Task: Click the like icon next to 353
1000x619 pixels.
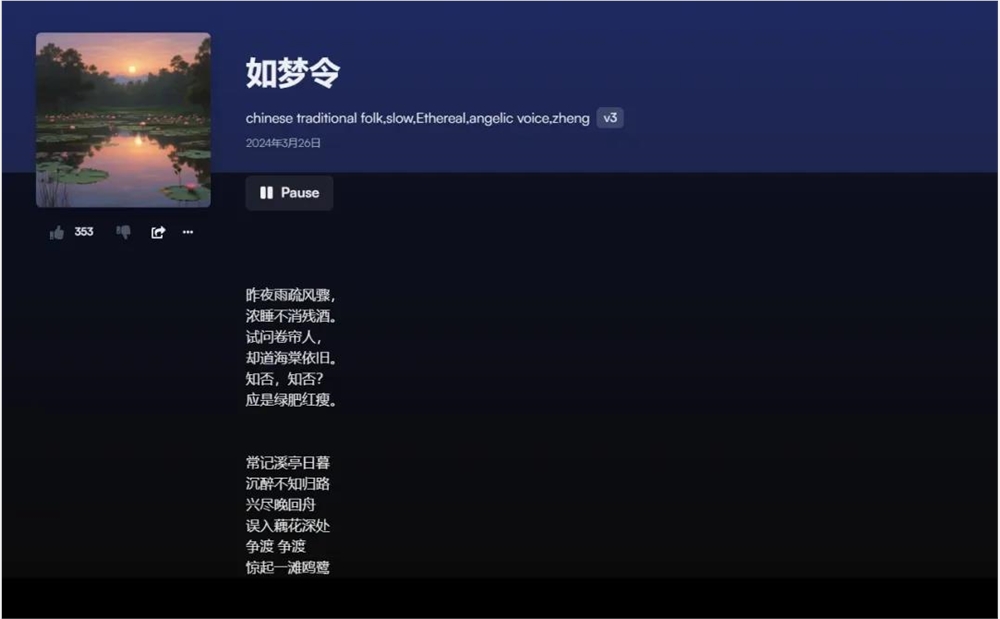Action: coord(57,231)
